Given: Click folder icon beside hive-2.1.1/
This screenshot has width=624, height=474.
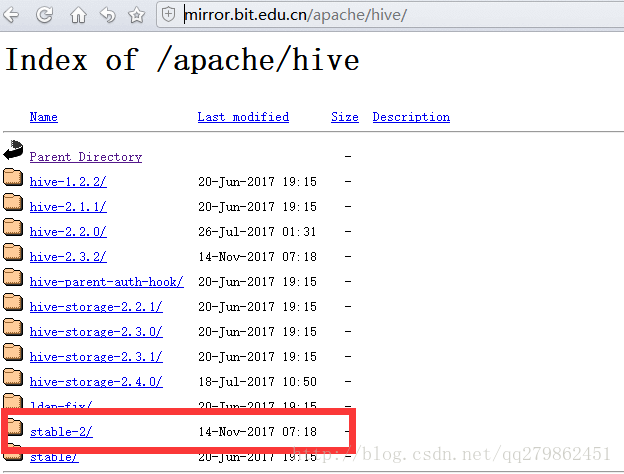Looking at the screenshot, I should (13, 202).
